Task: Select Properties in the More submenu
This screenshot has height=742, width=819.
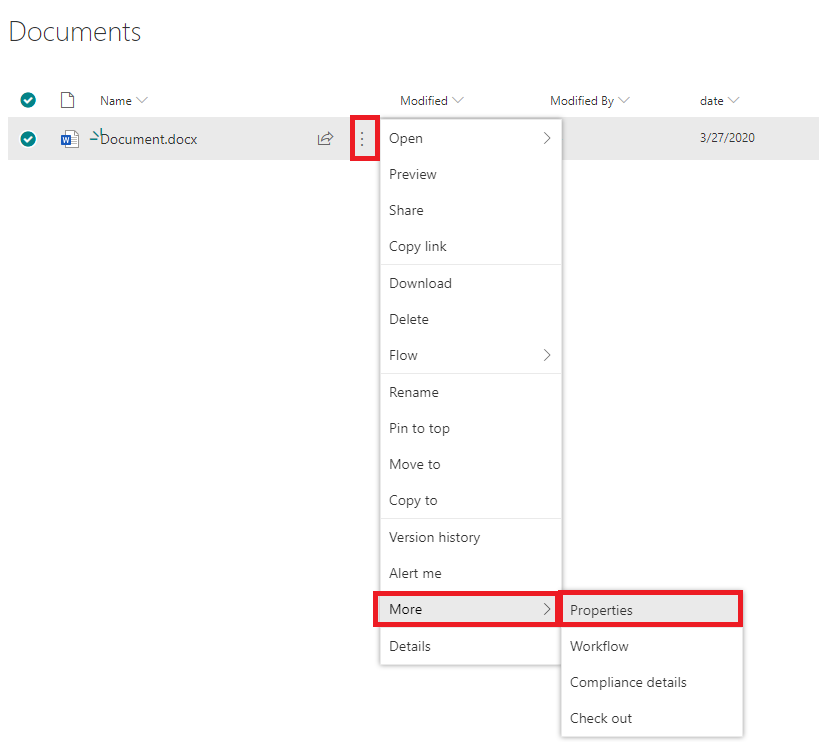Action: 650,609
